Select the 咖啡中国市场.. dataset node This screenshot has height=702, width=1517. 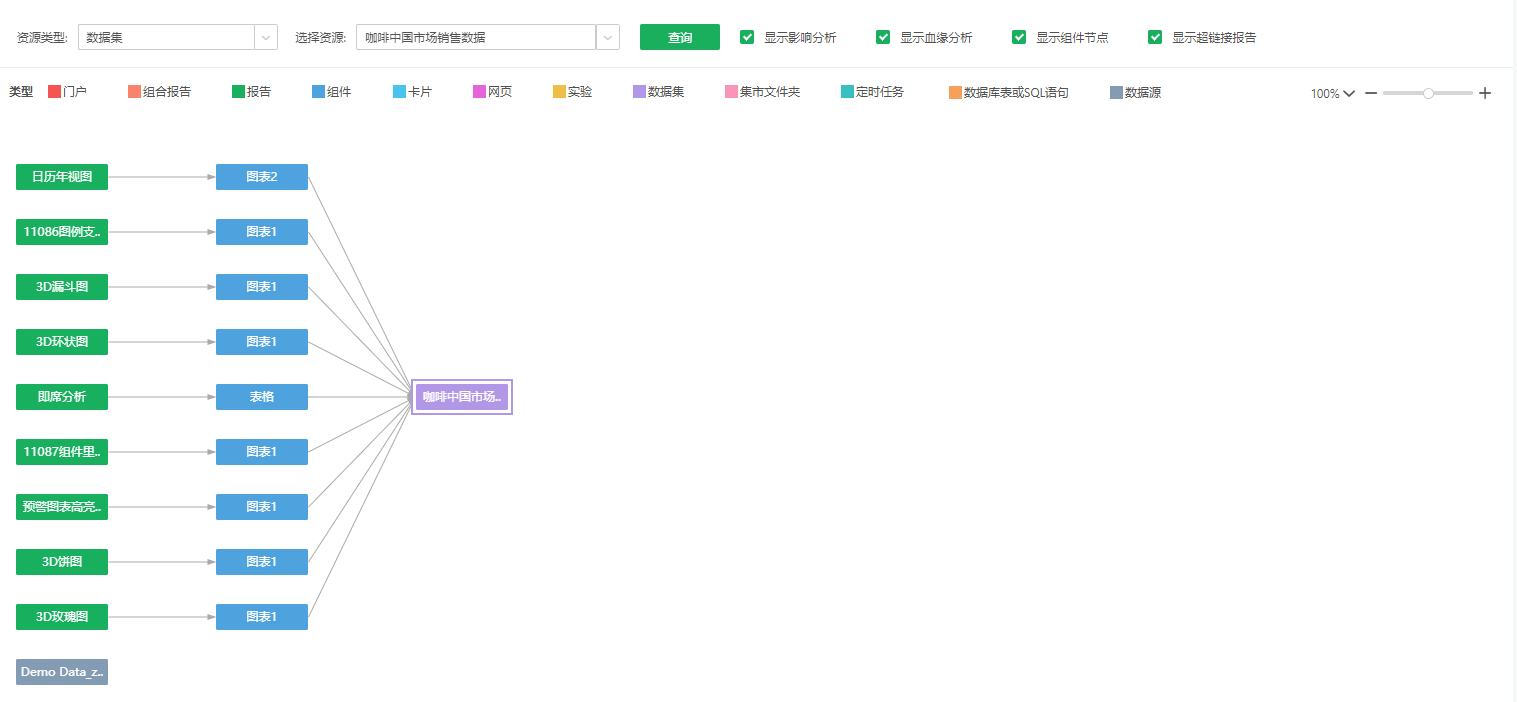[x=462, y=397]
